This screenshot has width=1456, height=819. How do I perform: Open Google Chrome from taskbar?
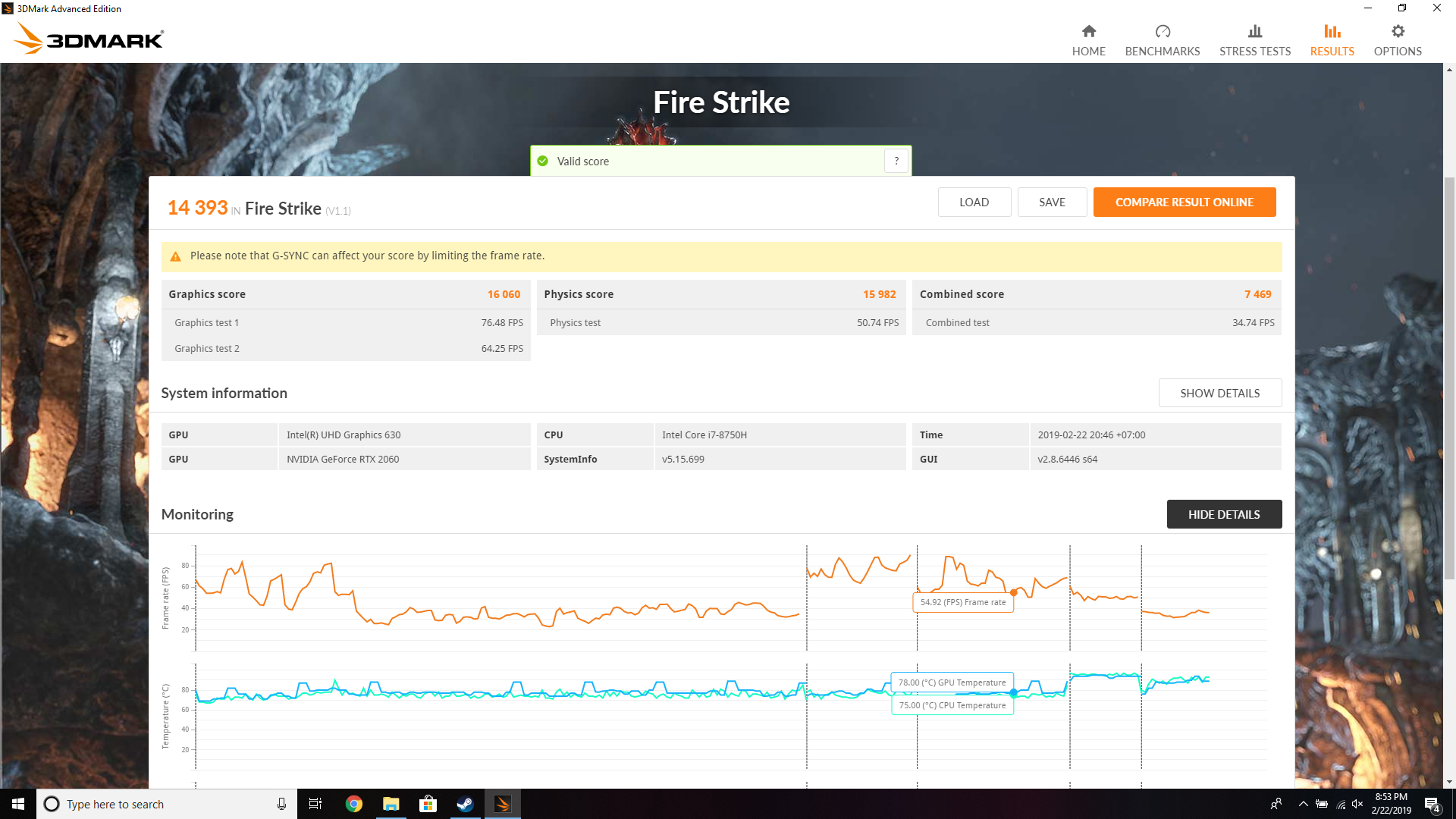pyautogui.click(x=353, y=804)
